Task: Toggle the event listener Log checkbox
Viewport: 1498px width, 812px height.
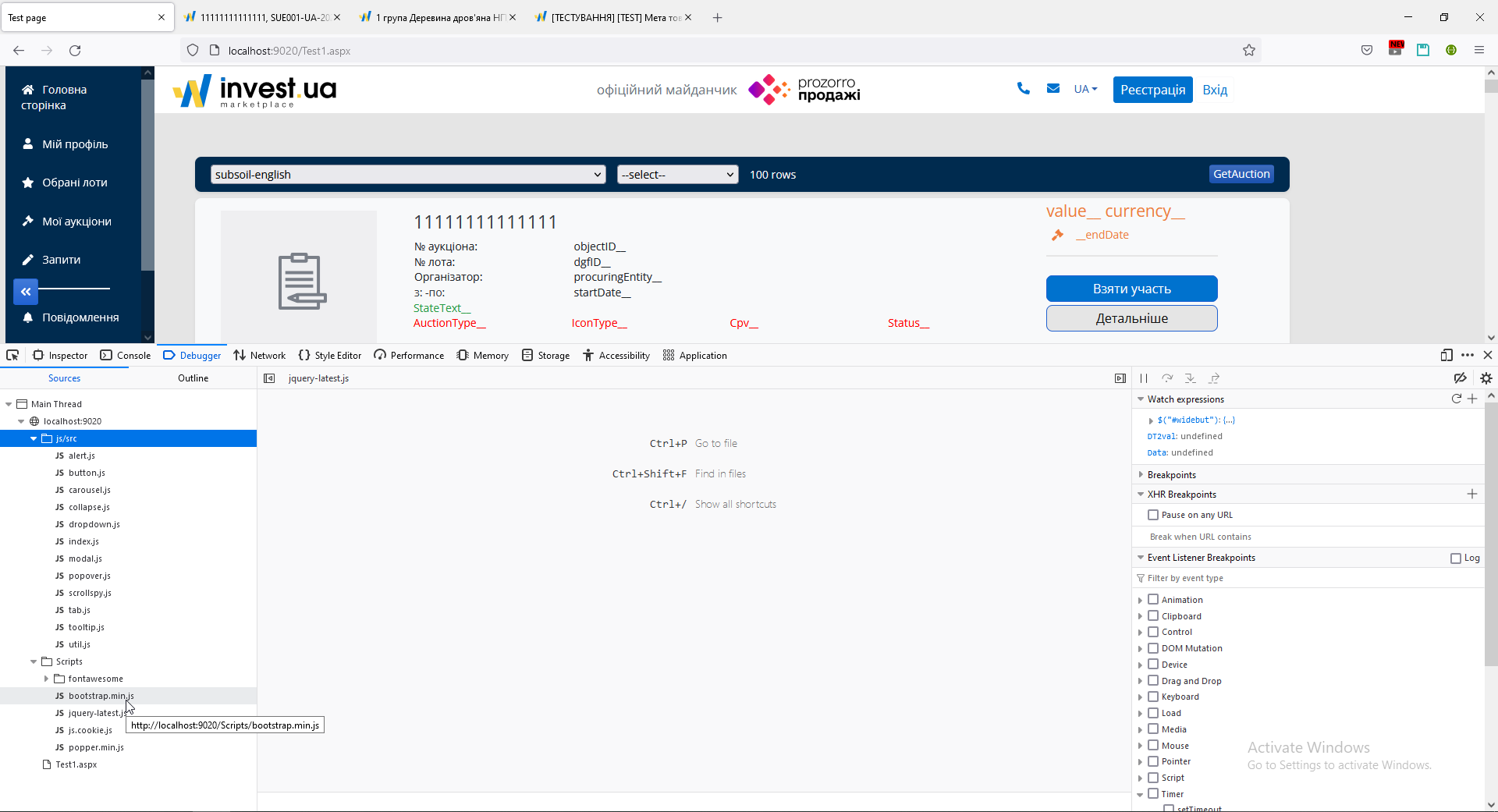Action: (1456, 558)
